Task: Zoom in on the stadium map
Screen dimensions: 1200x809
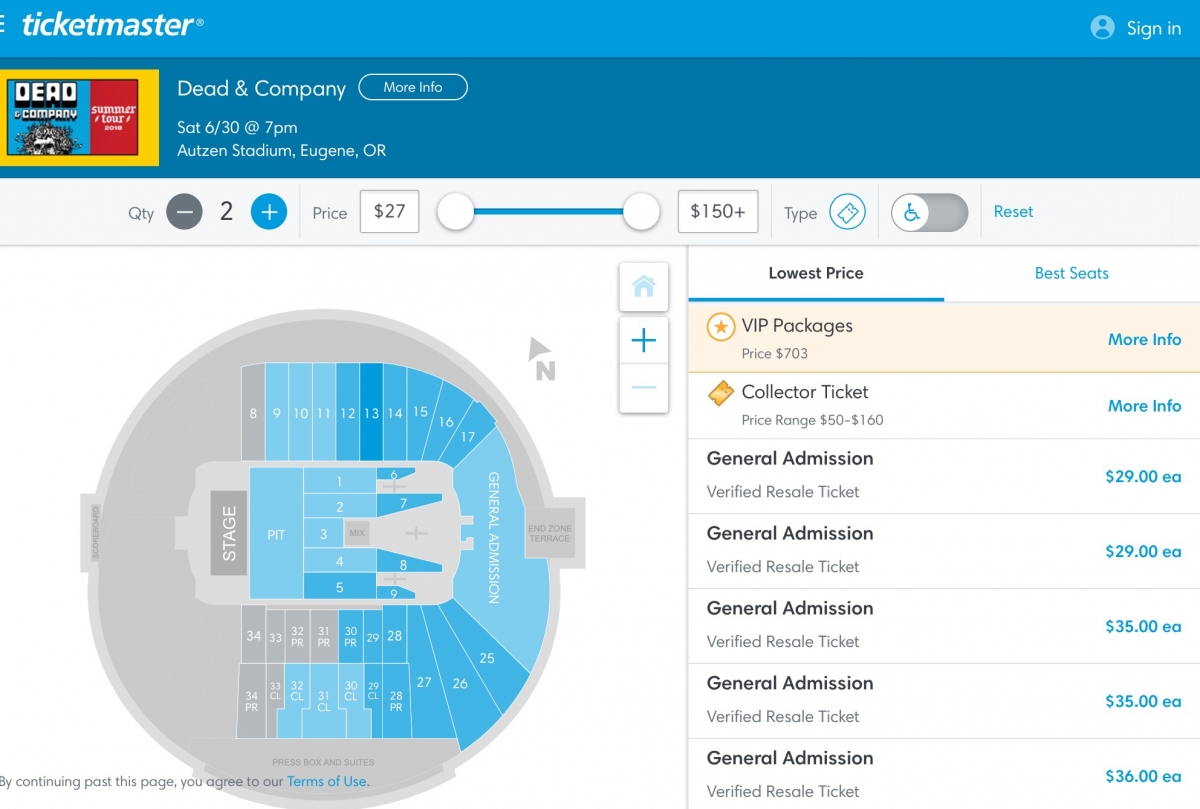Action: coord(643,341)
